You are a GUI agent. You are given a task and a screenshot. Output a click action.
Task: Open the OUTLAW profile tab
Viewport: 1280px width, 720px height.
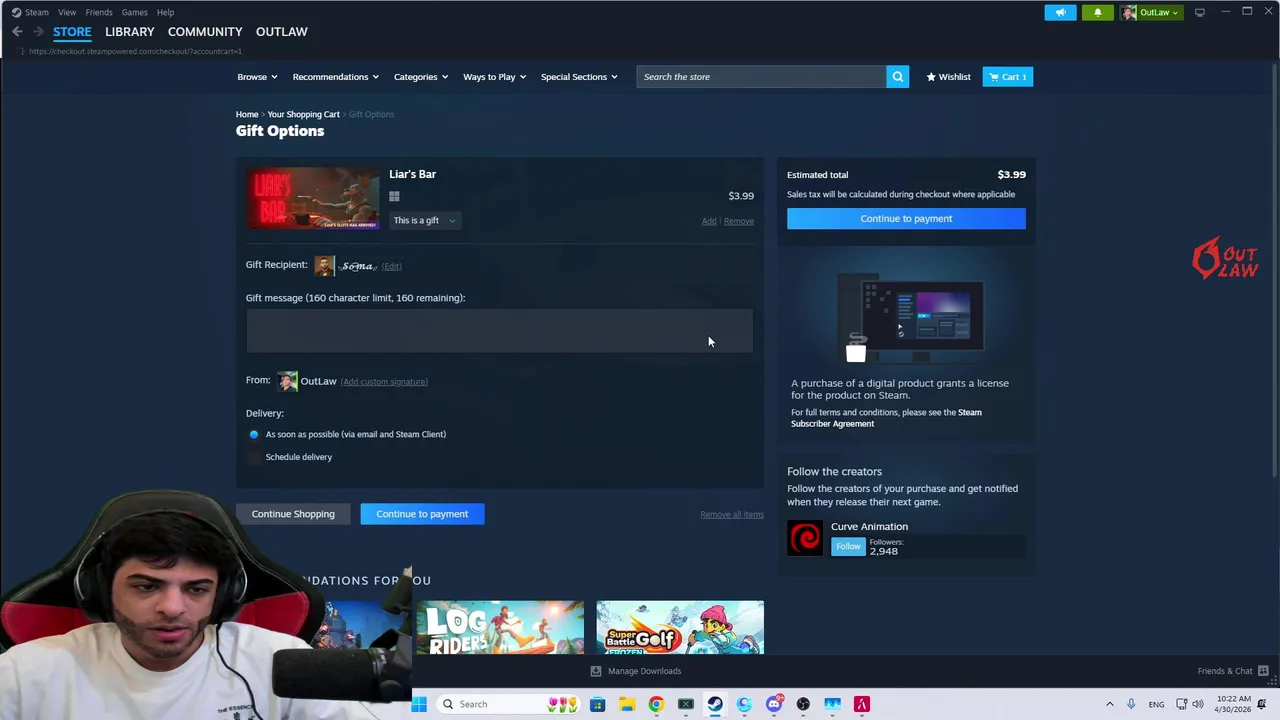tap(281, 32)
